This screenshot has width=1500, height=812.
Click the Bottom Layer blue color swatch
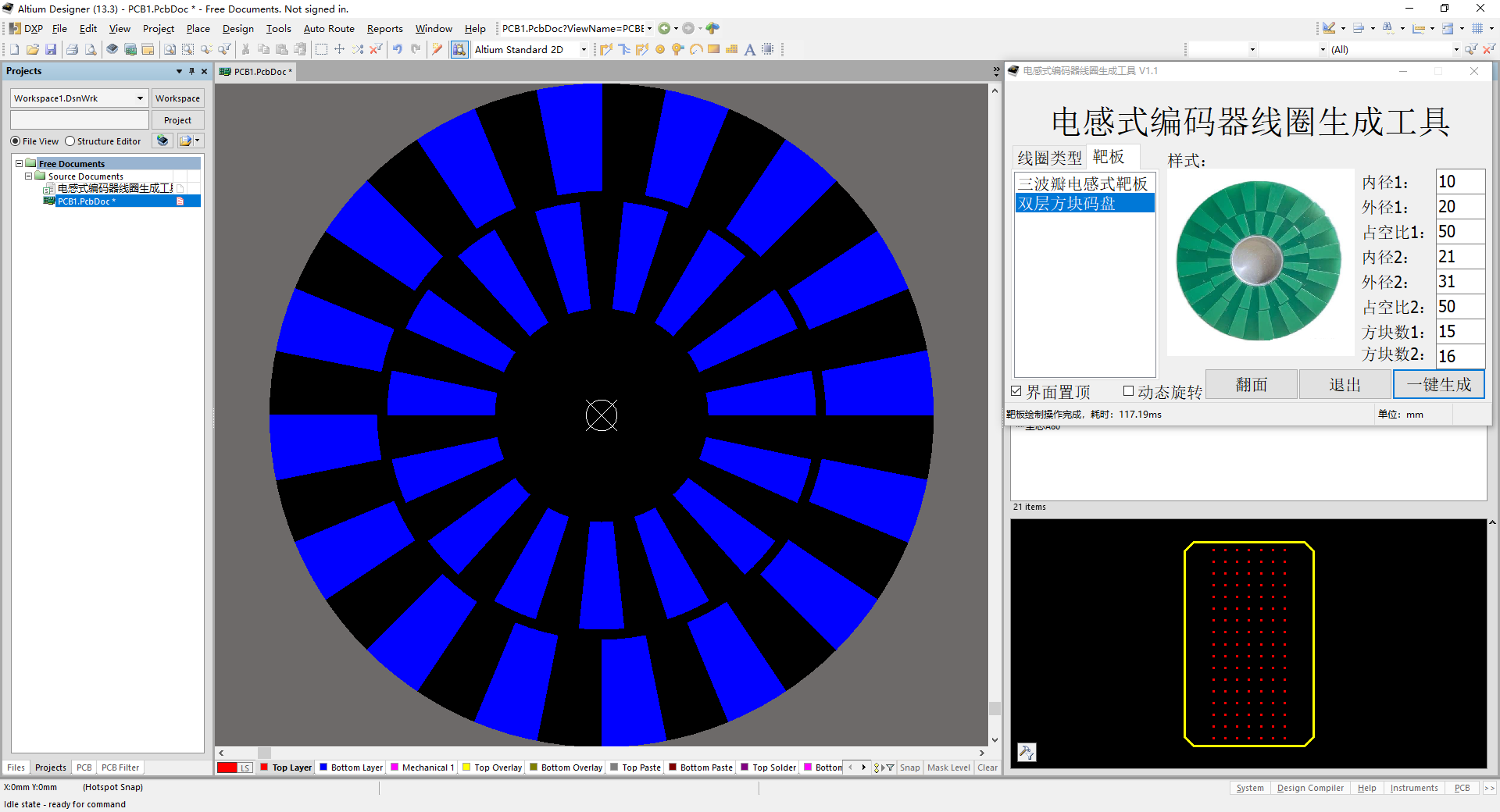click(323, 767)
